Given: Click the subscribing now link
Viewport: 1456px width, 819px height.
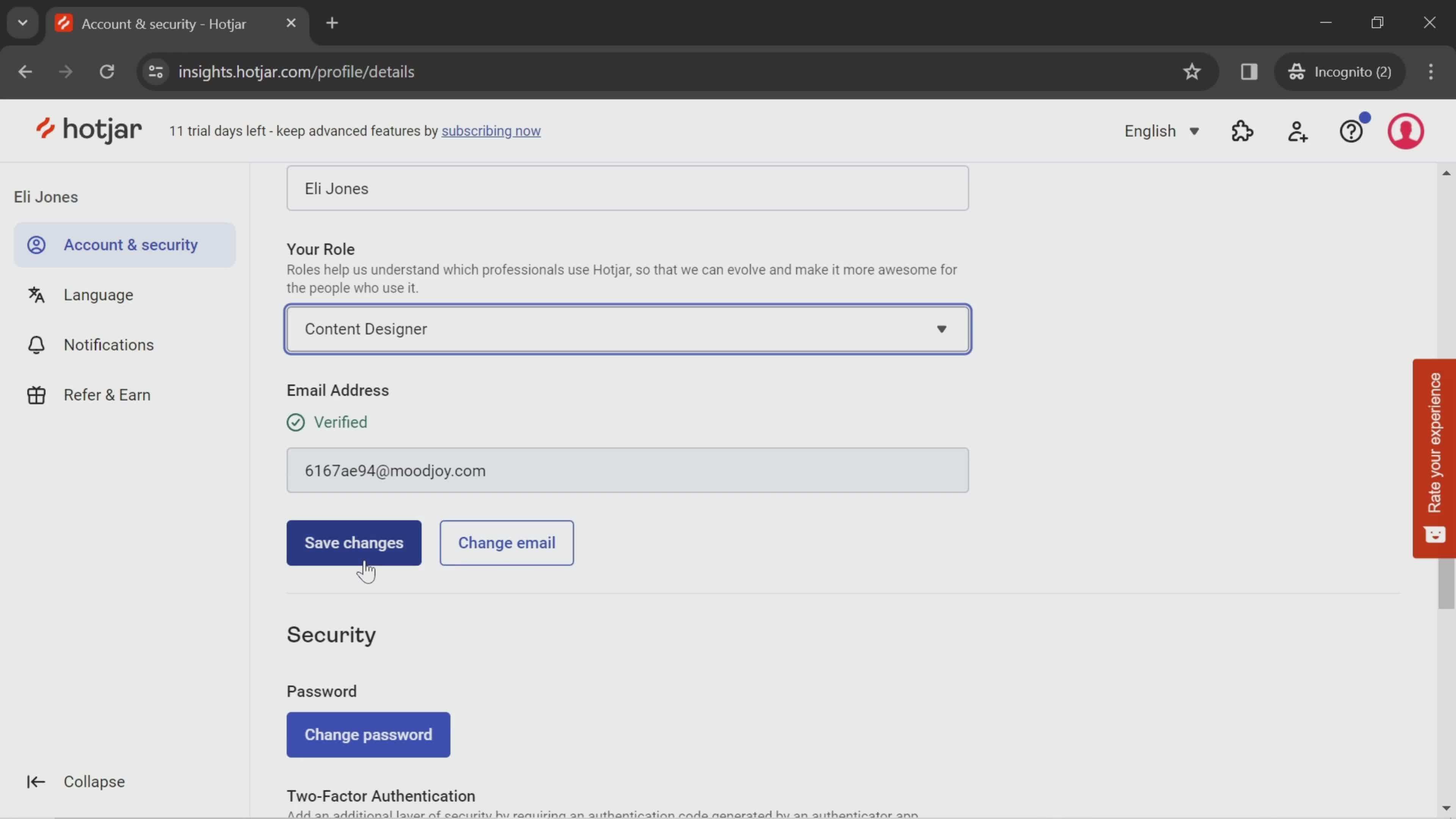Looking at the screenshot, I should [x=491, y=131].
